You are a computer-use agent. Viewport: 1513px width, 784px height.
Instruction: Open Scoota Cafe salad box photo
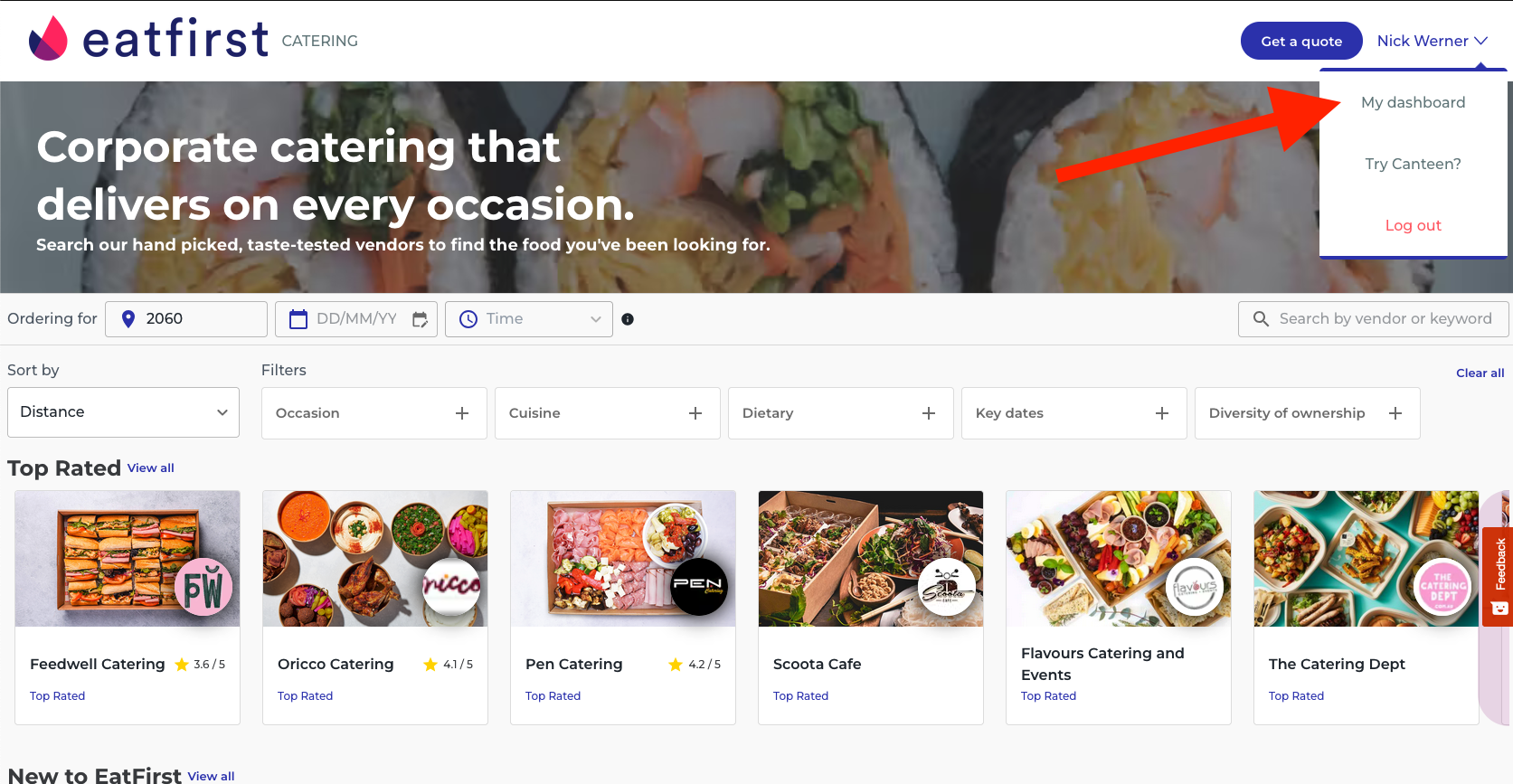point(871,559)
